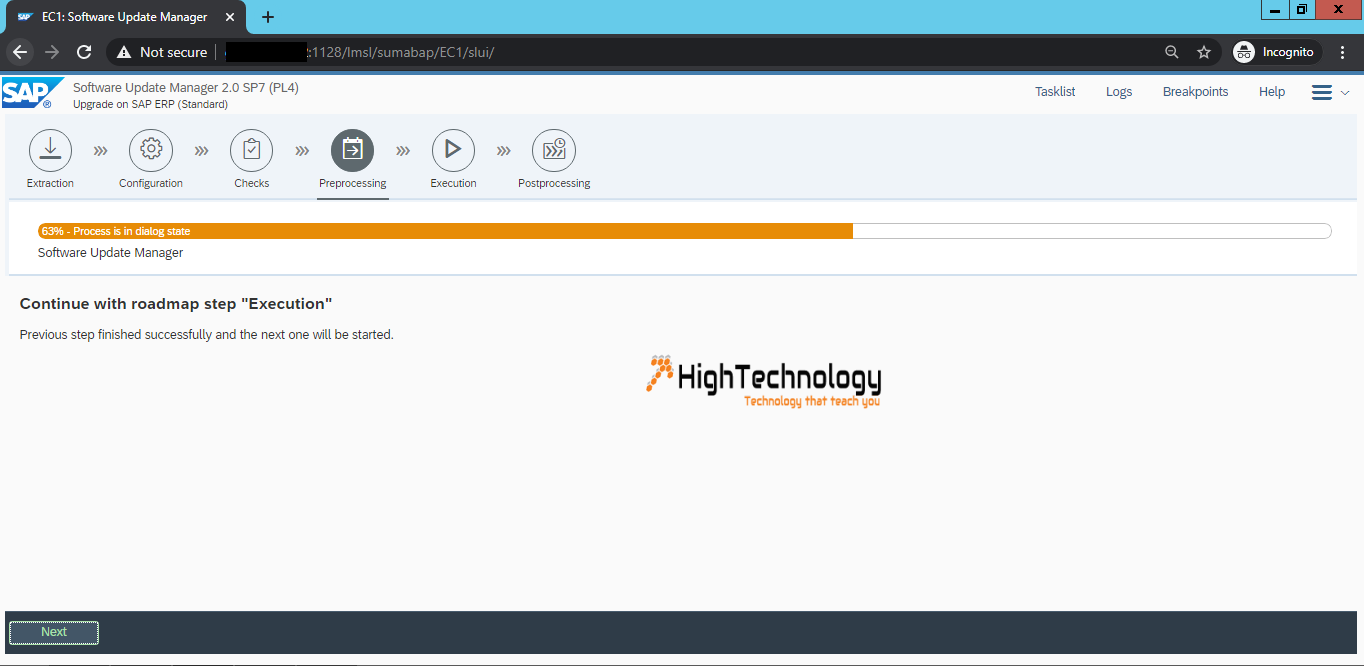This screenshot has height=666, width=1364.
Task: Click the 63% progress bar
Action: (684, 231)
